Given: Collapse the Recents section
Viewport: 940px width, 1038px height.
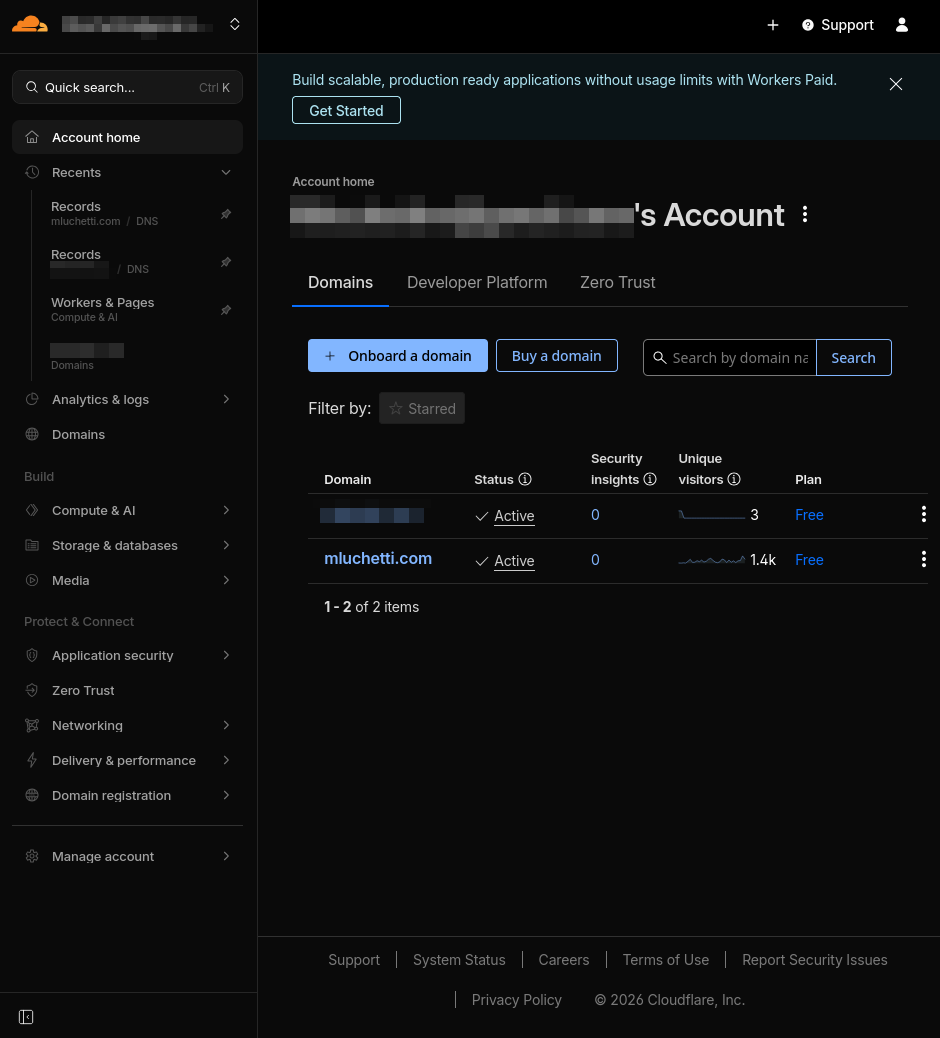Looking at the screenshot, I should point(226,172).
